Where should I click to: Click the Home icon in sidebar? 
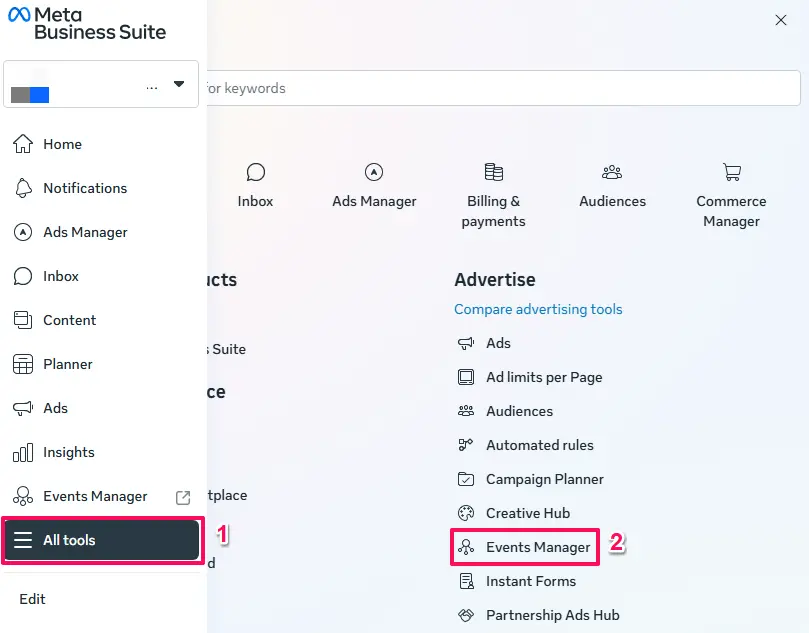(x=23, y=144)
